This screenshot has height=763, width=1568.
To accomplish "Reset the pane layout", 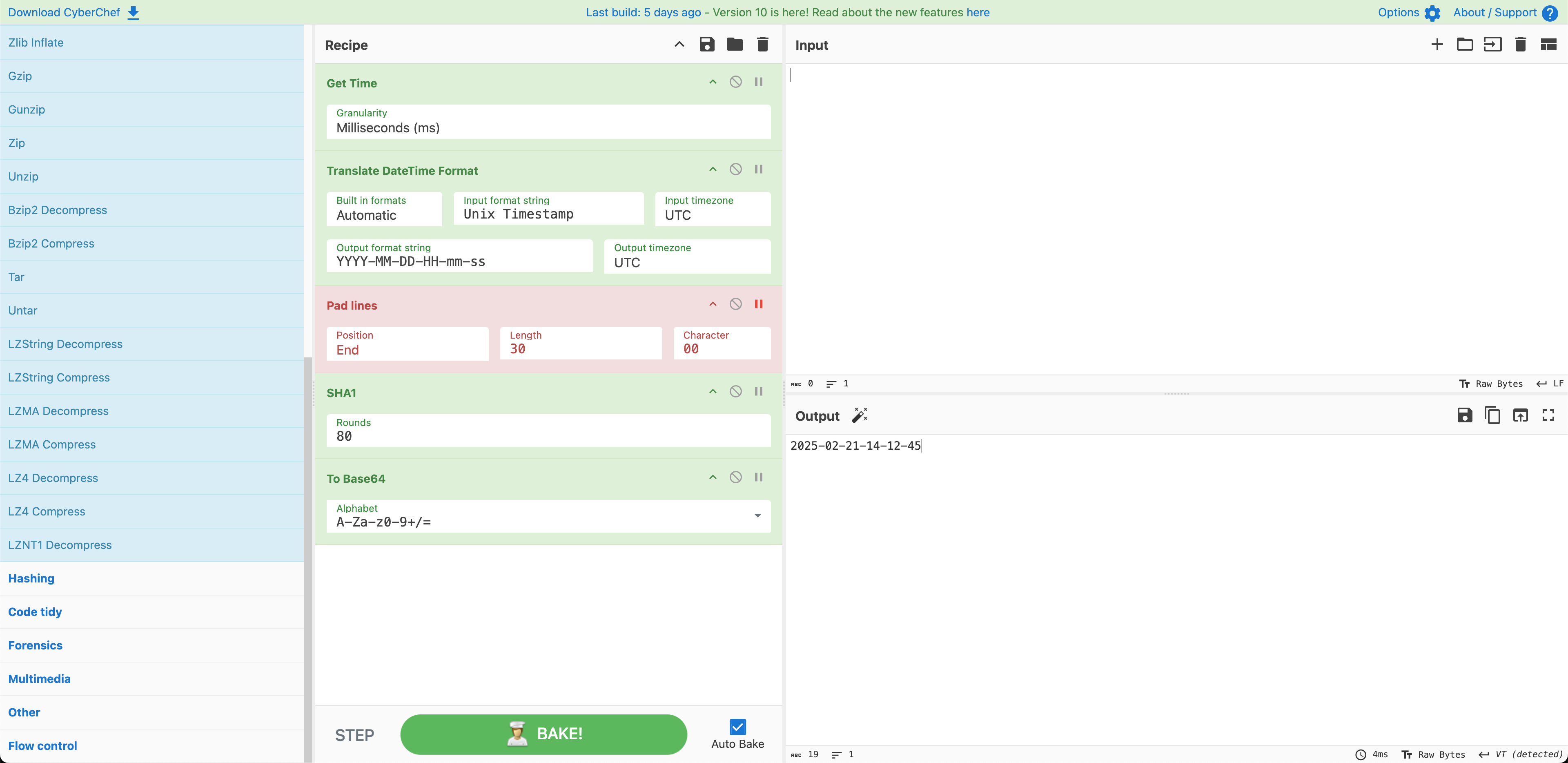I will point(1548,45).
